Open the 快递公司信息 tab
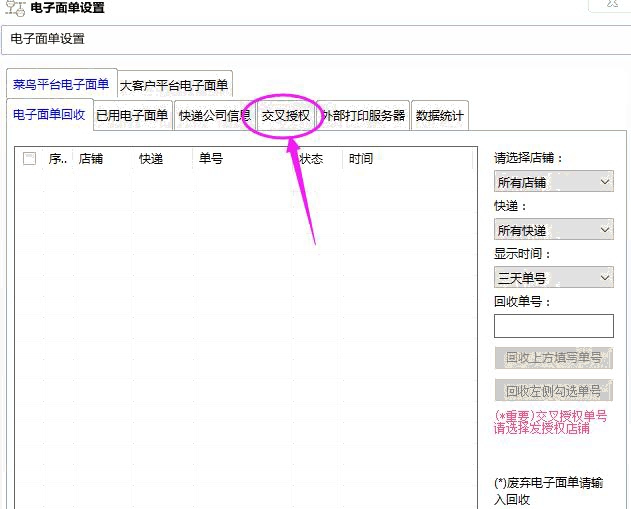The image size is (631, 509). [x=214, y=116]
